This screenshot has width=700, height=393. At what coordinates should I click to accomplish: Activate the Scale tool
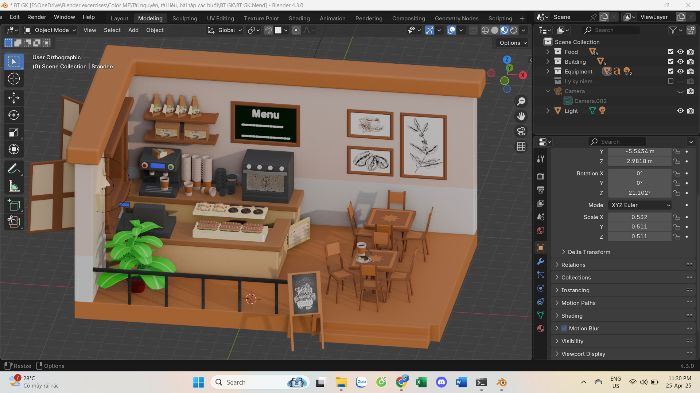coord(14,132)
